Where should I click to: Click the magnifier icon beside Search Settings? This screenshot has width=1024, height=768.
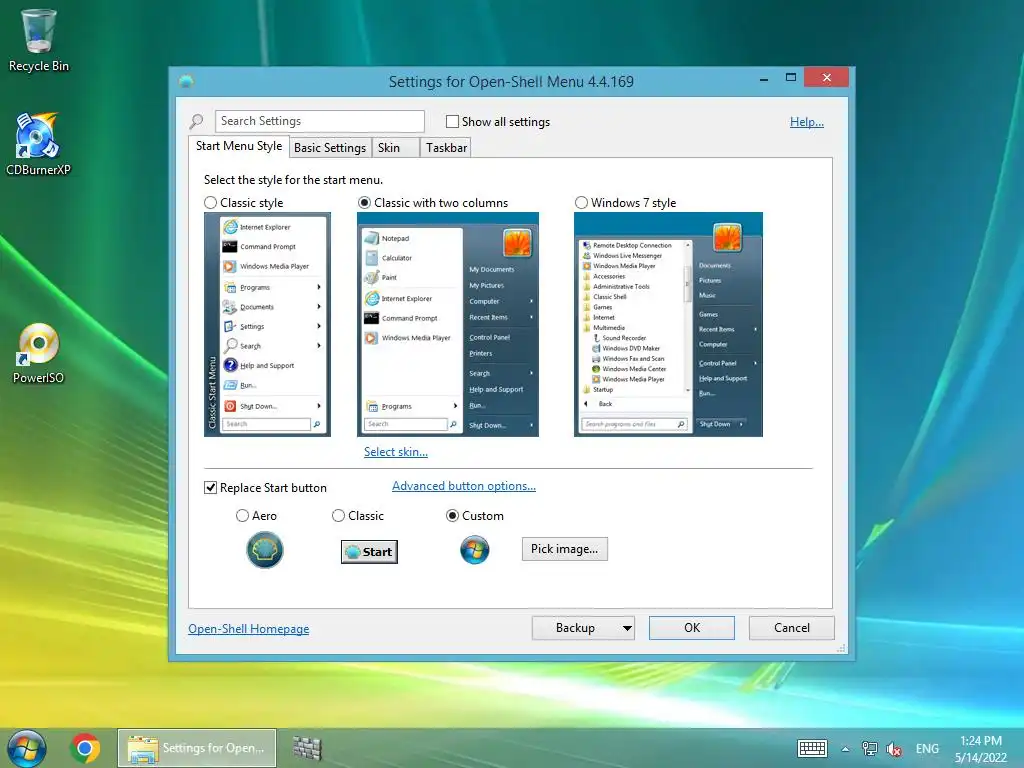[196, 121]
